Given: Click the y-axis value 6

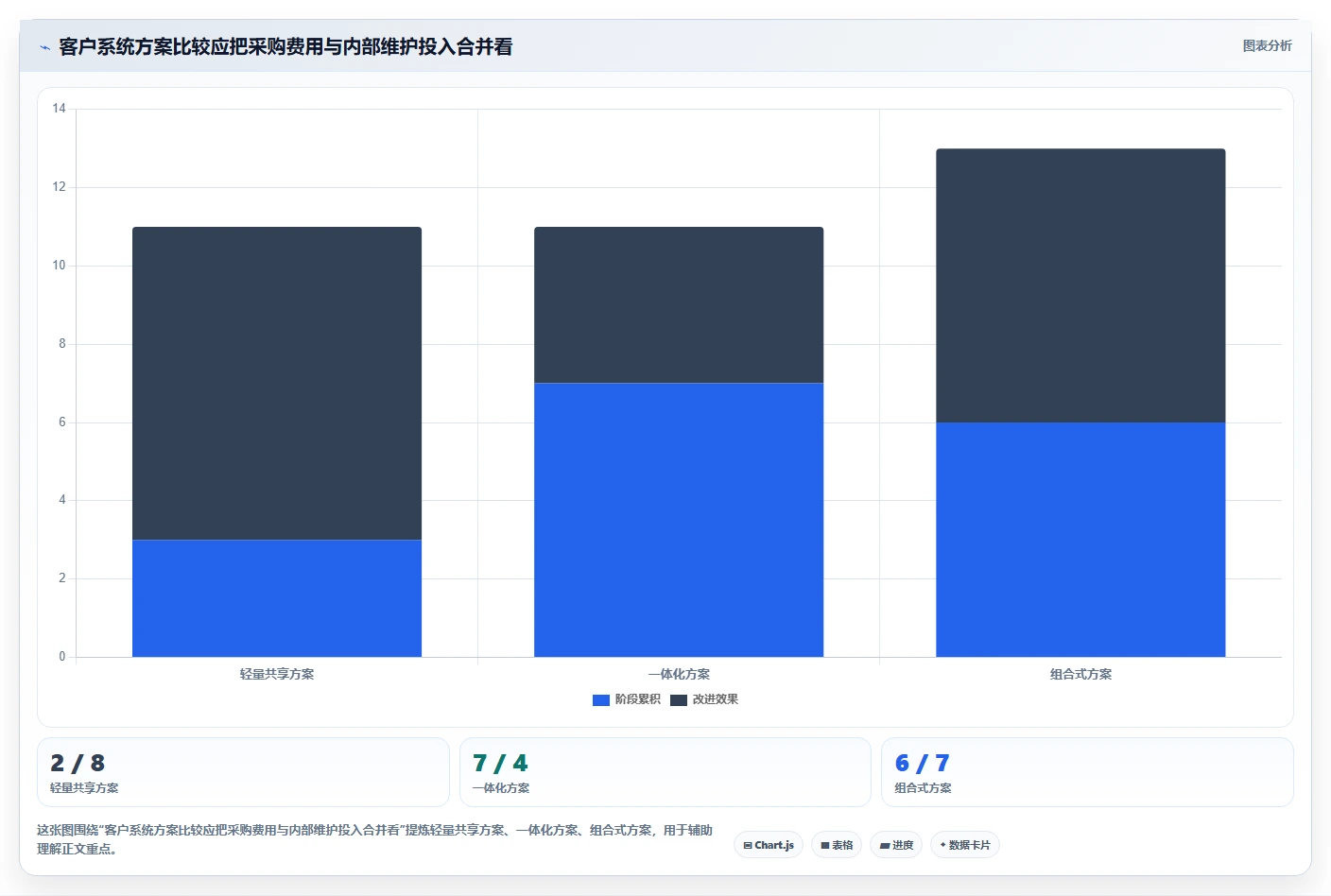Looking at the screenshot, I should coord(62,422).
